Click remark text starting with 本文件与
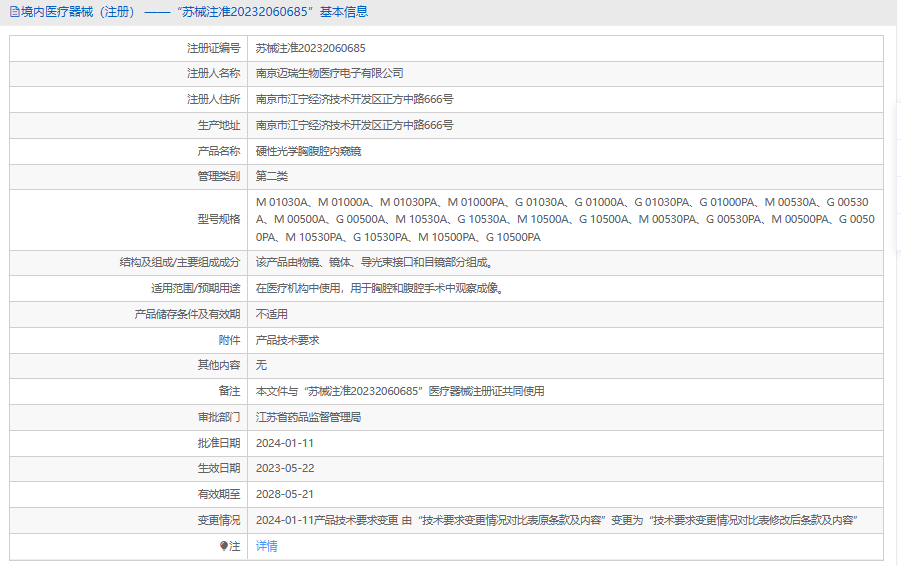This screenshot has width=901, height=565. [x=400, y=391]
